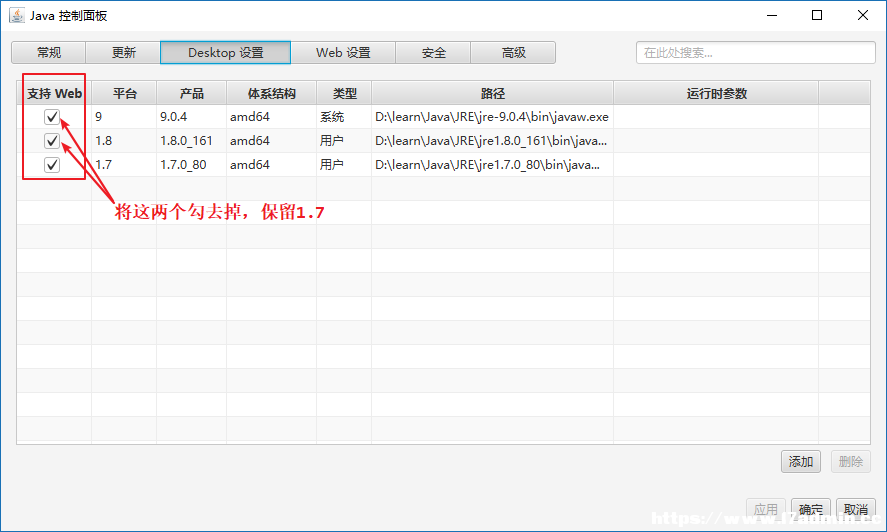This screenshot has height=532, width=887.
Task: Click the 体系结构 column header
Action: point(272,93)
